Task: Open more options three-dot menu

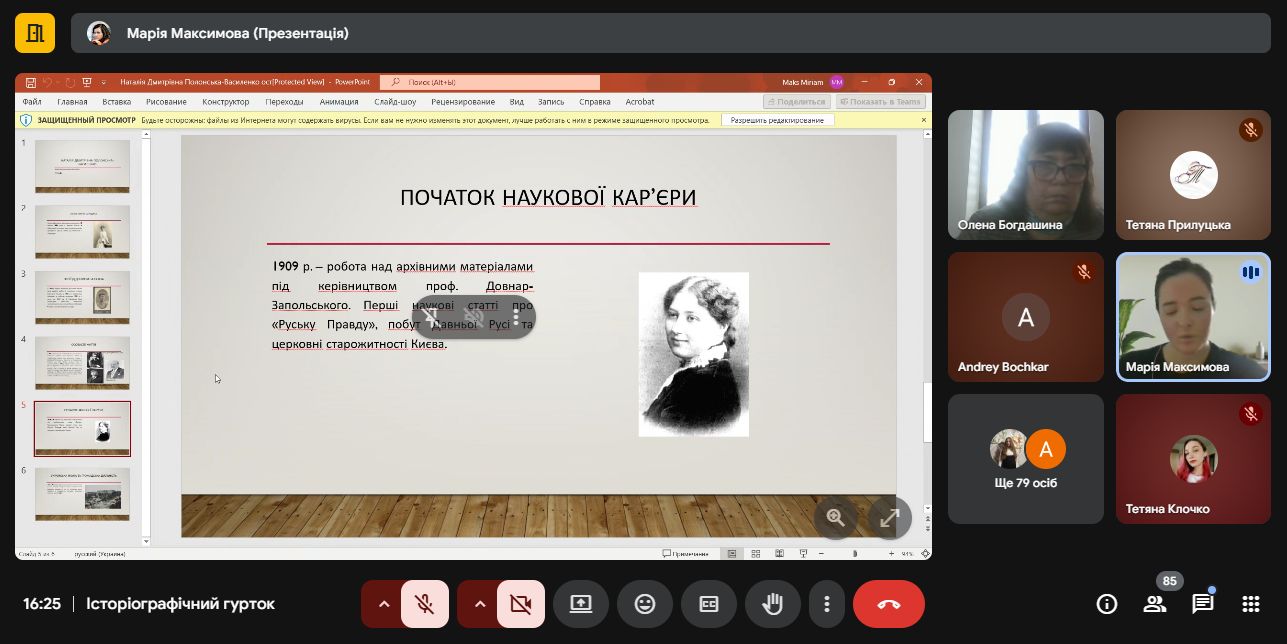Action: (826, 604)
